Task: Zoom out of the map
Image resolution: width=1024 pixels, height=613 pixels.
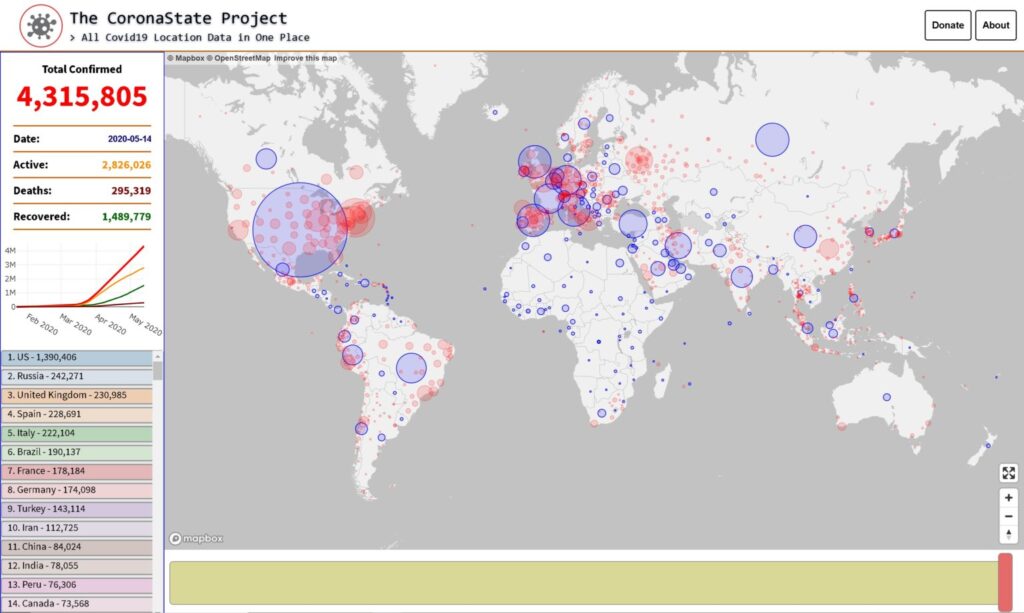Action: (1008, 516)
